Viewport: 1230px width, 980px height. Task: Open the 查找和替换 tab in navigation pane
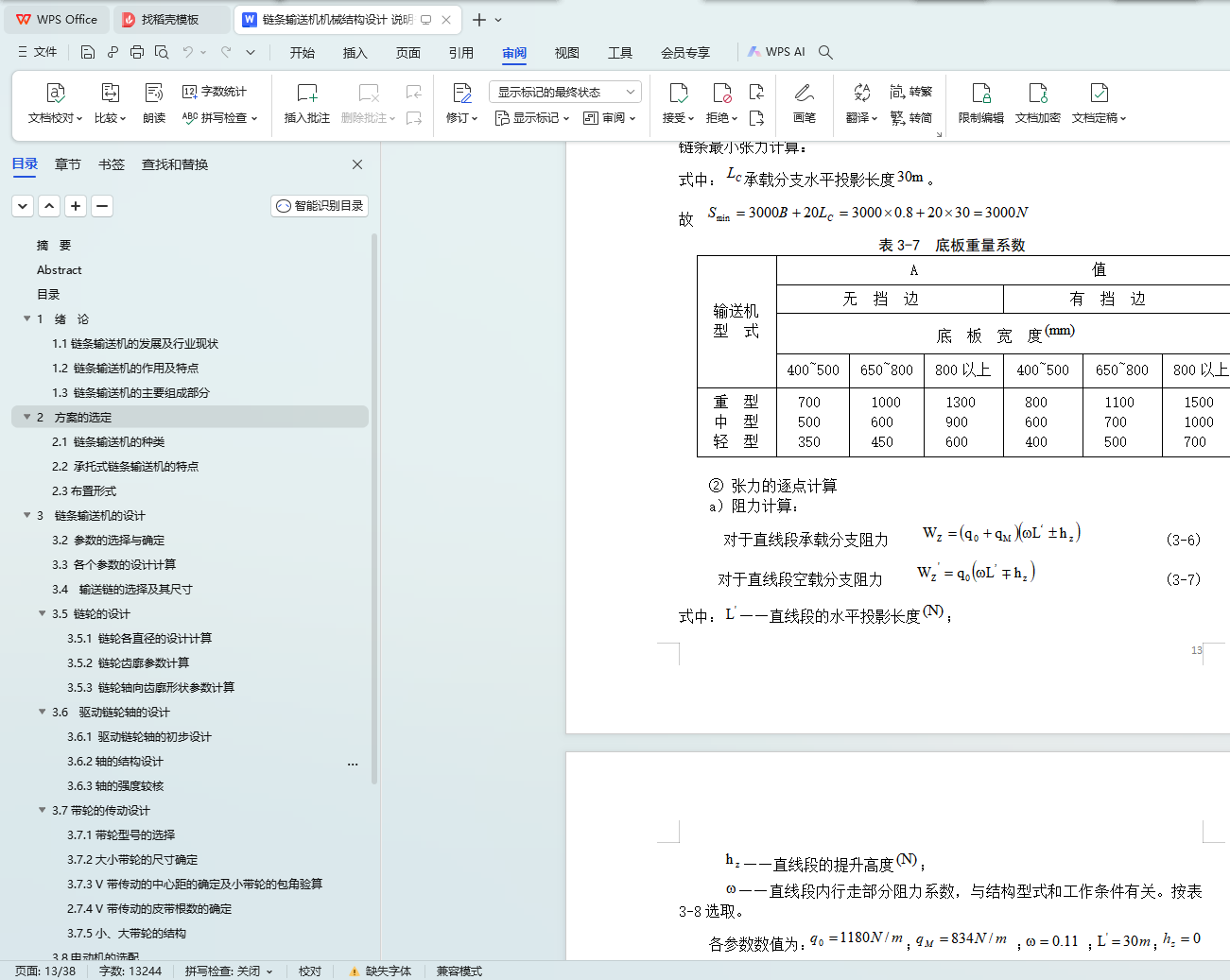point(175,164)
